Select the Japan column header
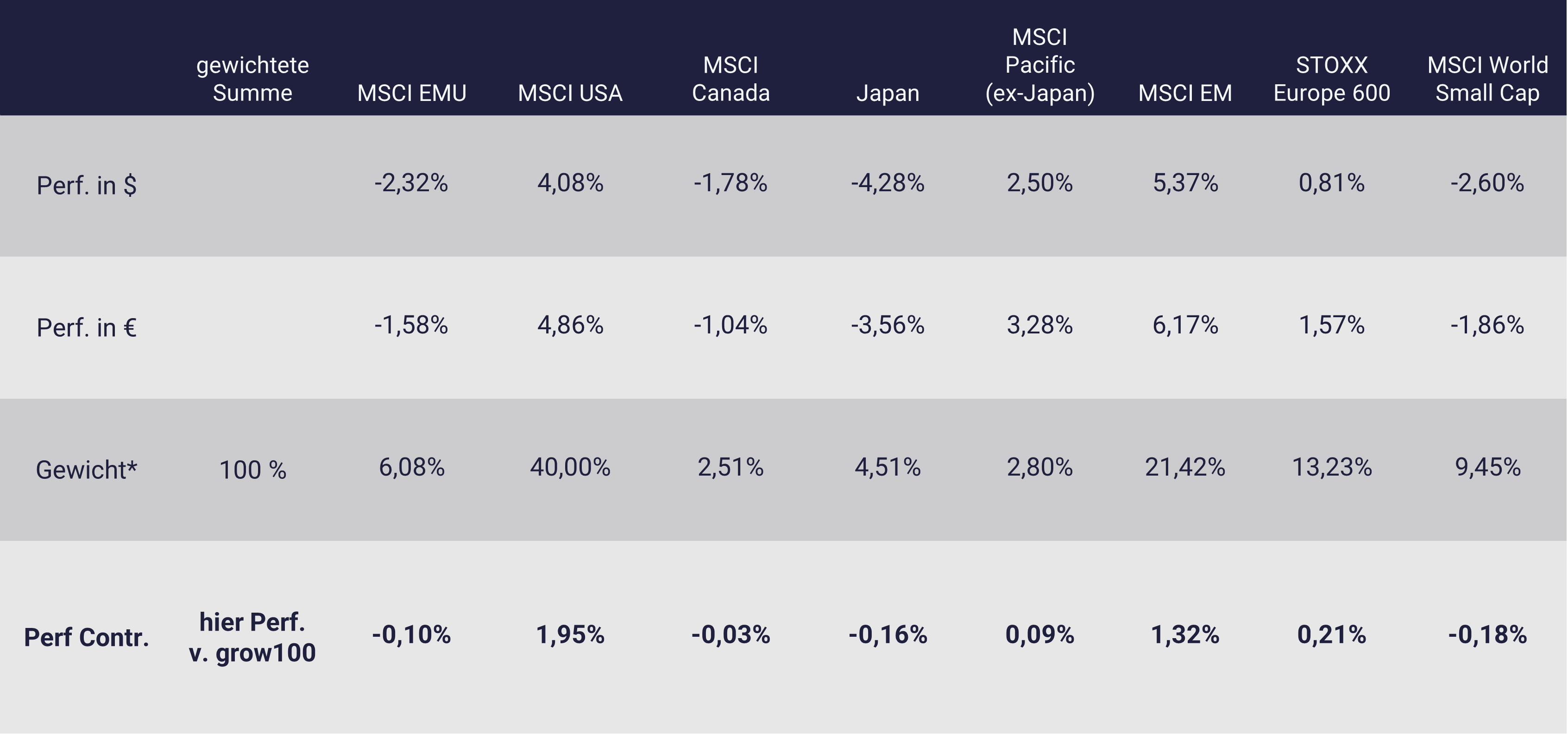This screenshot has height=734, width=1568. tap(888, 93)
